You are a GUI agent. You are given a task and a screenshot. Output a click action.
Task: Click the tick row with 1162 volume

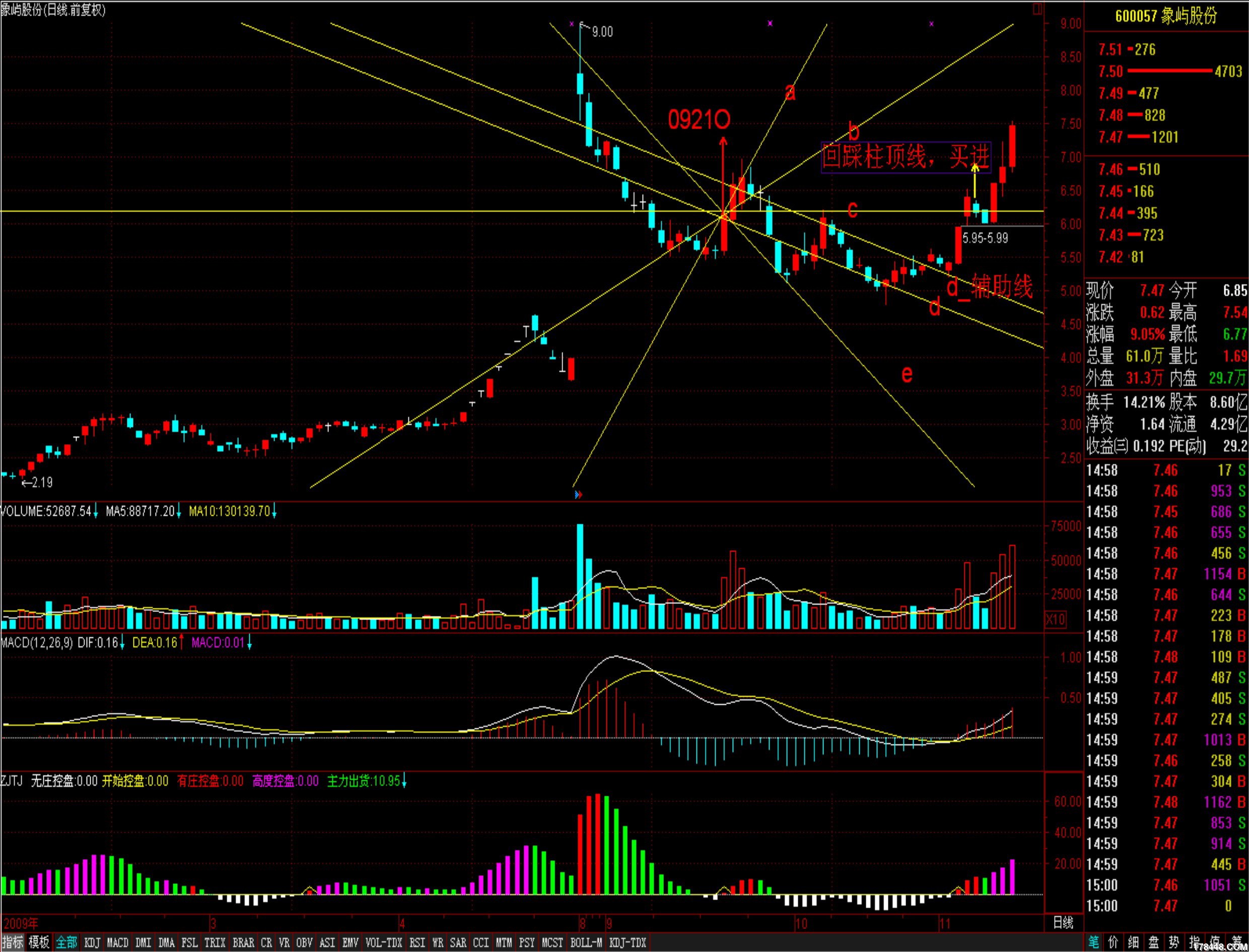pyautogui.click(x=1166, y=802)
